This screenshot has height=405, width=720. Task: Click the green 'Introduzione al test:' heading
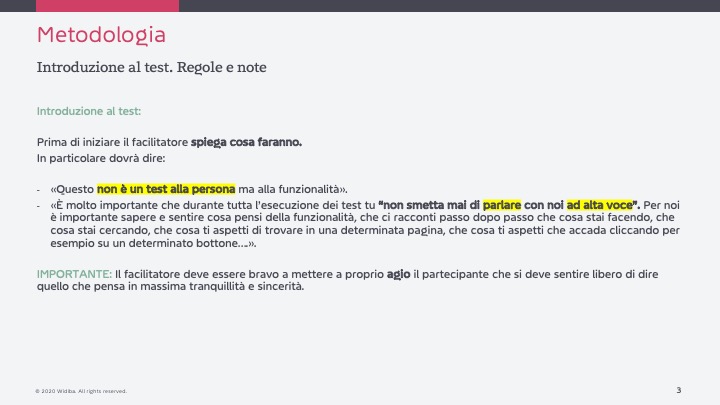[89, 111]
